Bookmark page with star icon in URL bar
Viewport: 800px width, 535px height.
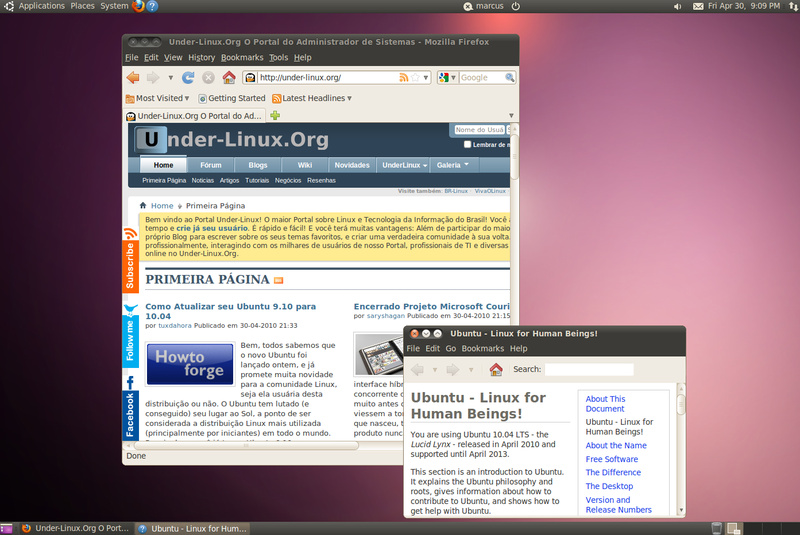(x=415, y=78)
